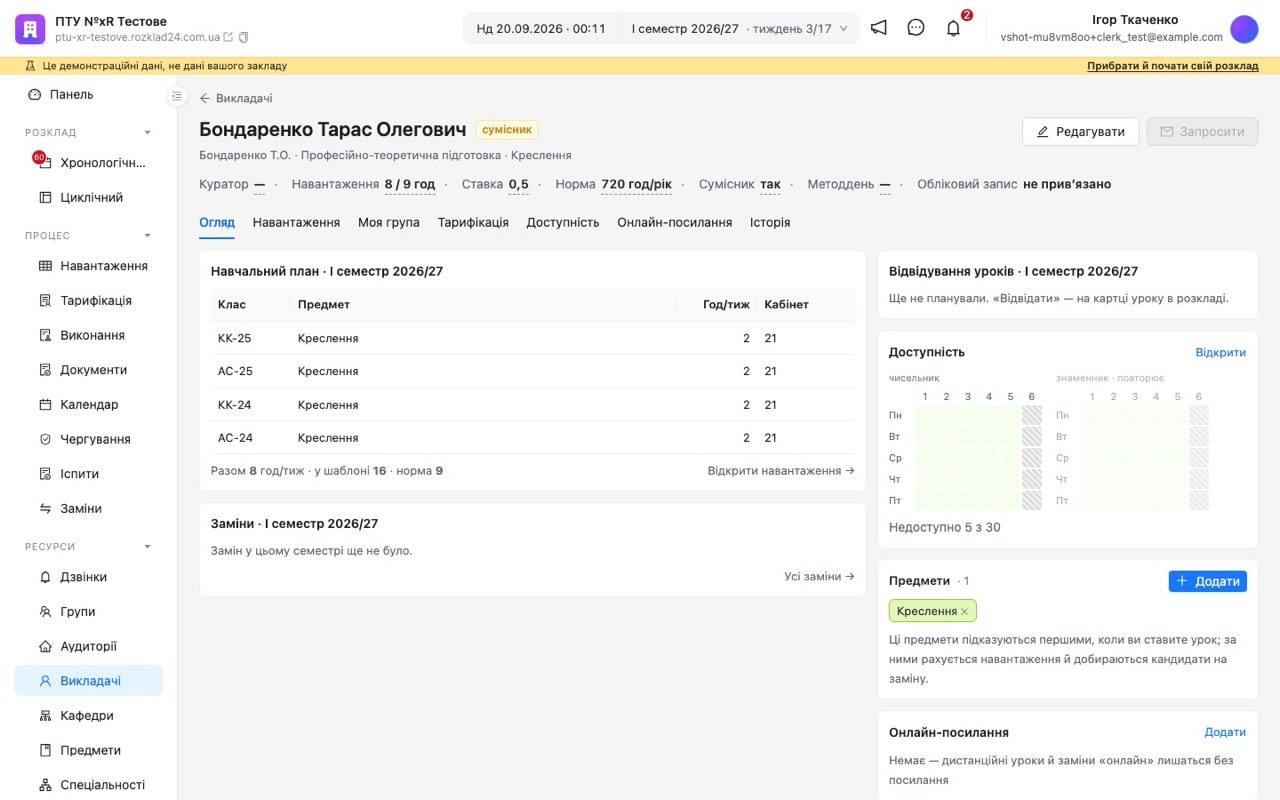Remove the Креслення subject chip

[965, 612]
